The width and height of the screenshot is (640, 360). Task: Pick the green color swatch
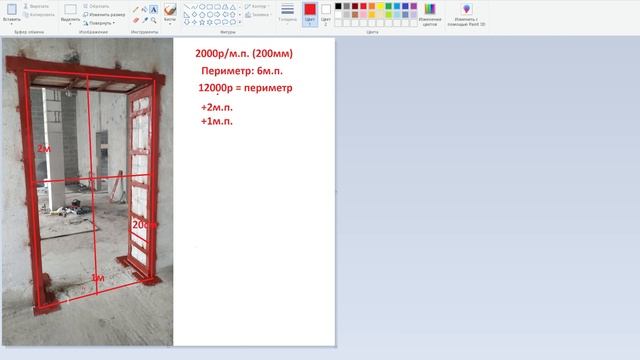point(389,6)
